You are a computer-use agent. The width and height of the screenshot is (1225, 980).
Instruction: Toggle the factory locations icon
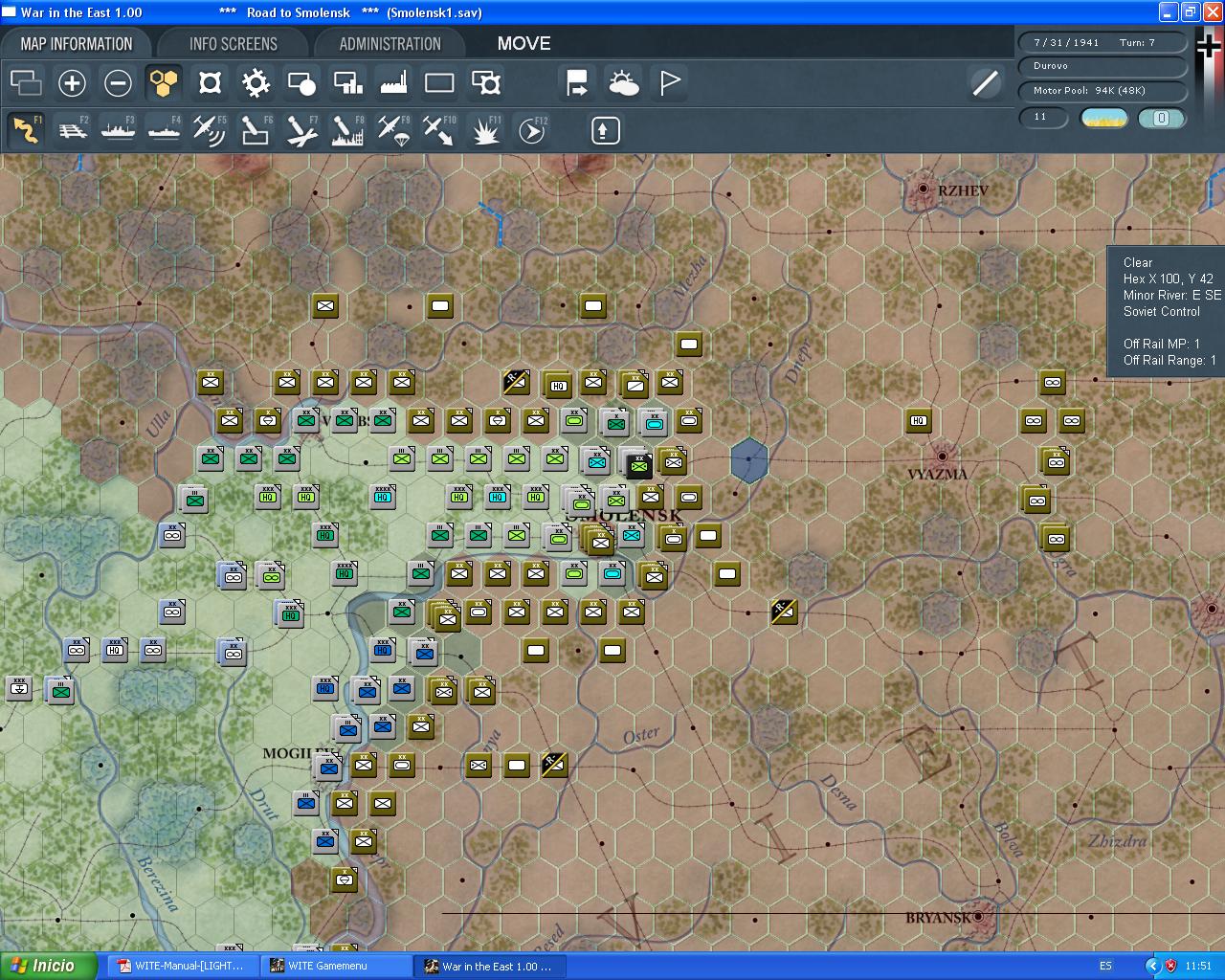[393, 83]
